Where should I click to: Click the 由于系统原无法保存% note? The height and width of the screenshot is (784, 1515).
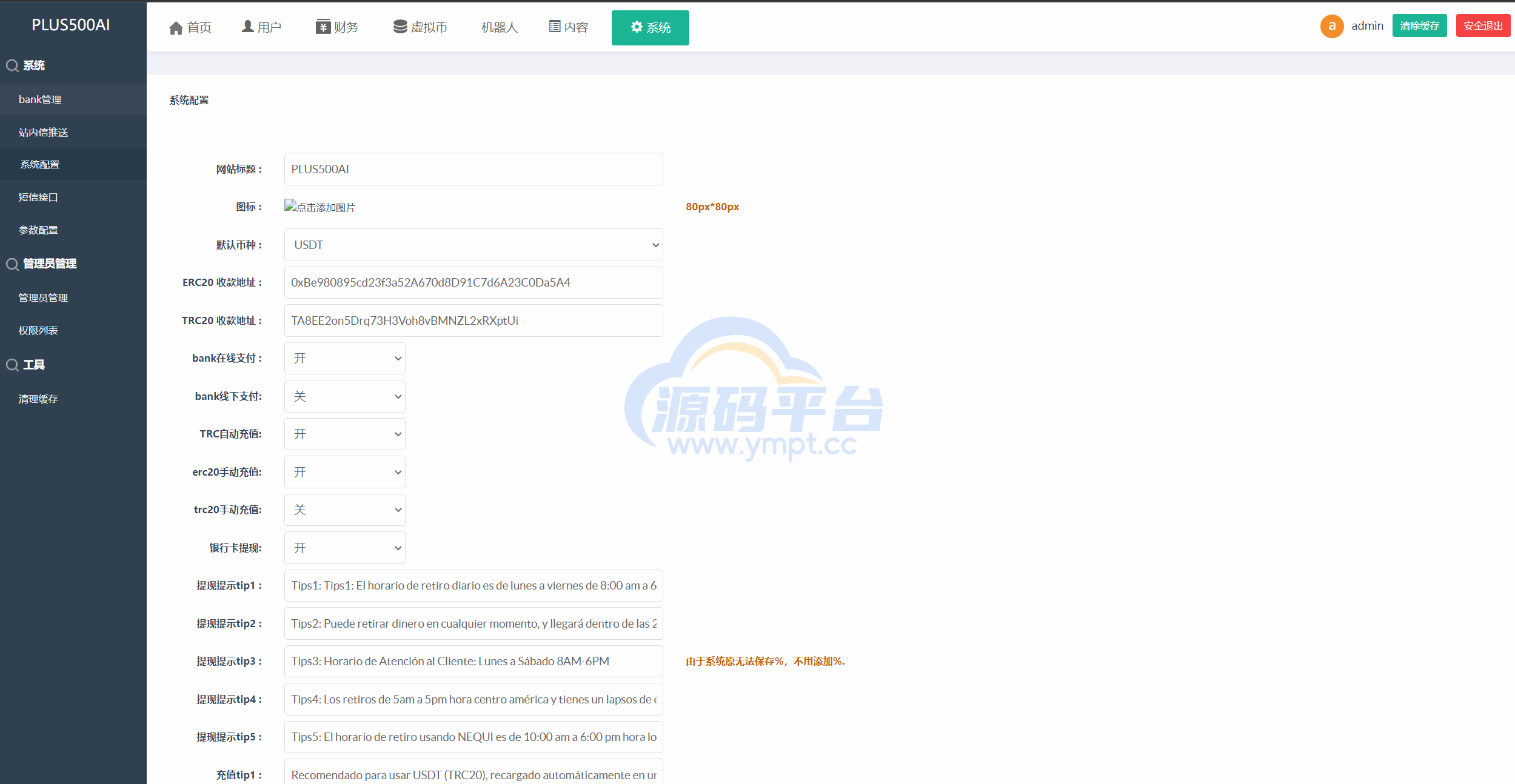(765, 661)
